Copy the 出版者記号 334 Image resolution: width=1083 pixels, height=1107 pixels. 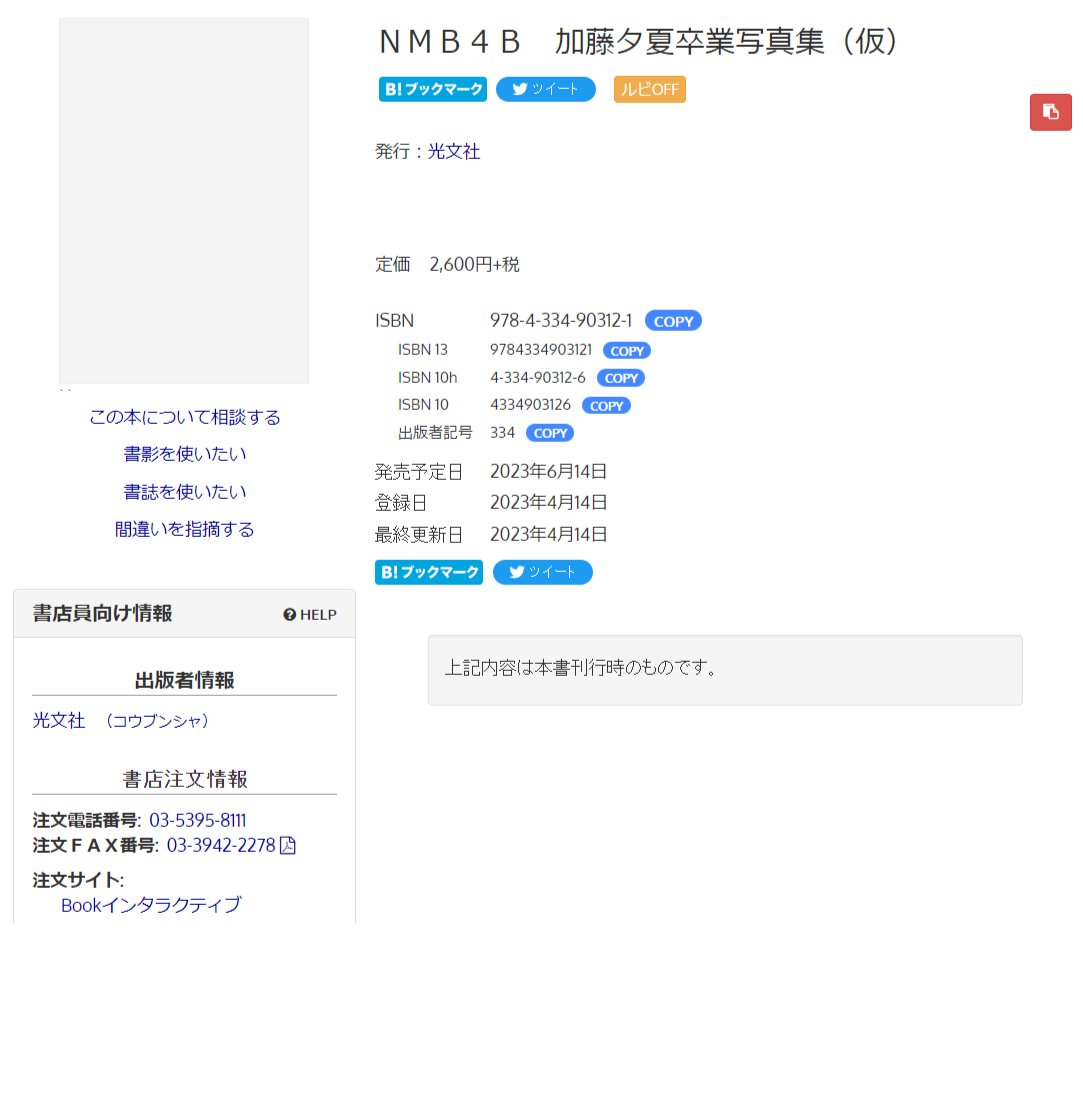point(550,433)
